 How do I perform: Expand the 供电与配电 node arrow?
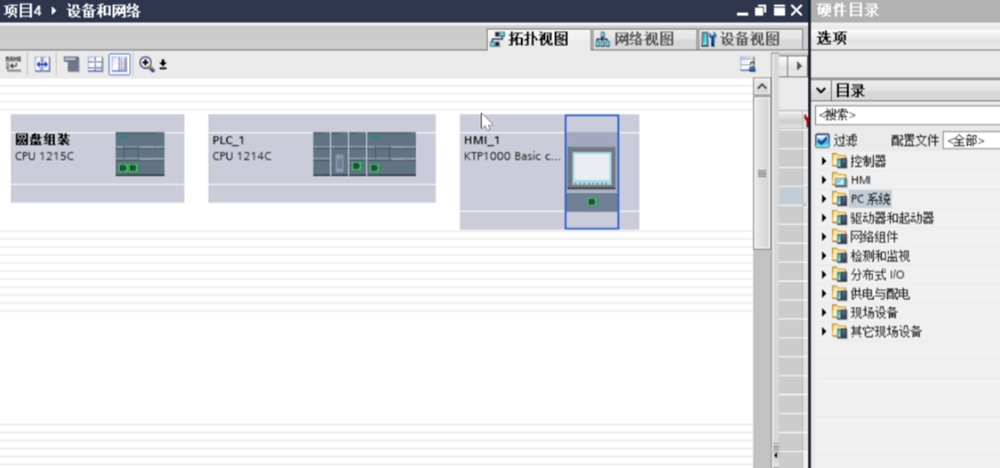click(824, 295)
